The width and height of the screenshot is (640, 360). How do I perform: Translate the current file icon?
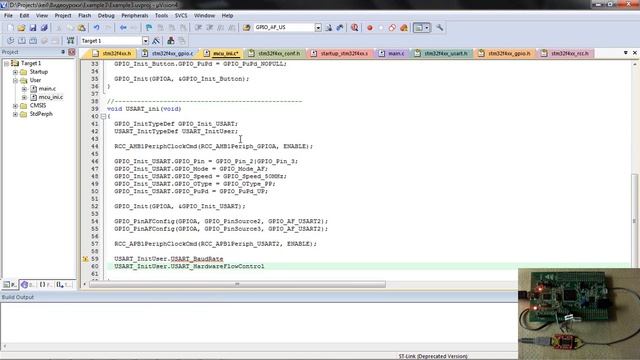tap(10, 41)
